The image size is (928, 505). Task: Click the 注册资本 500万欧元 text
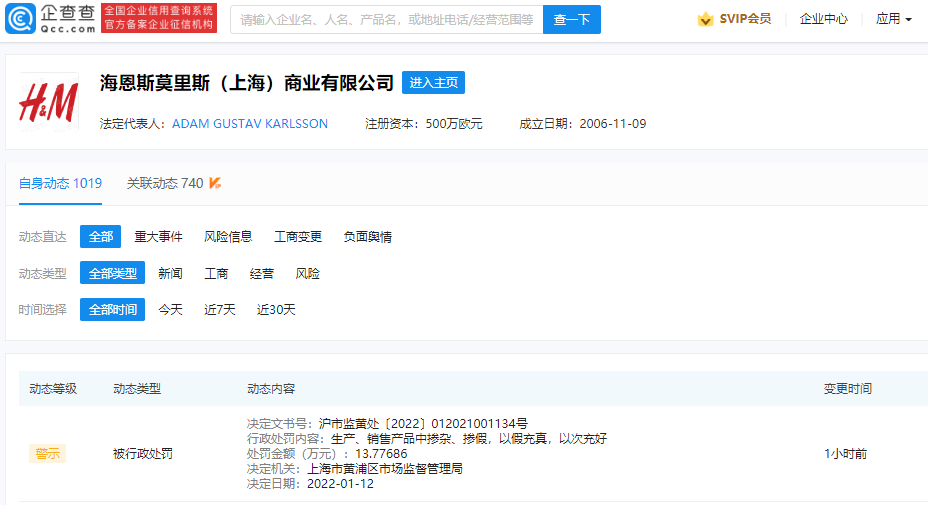(424, 124)
